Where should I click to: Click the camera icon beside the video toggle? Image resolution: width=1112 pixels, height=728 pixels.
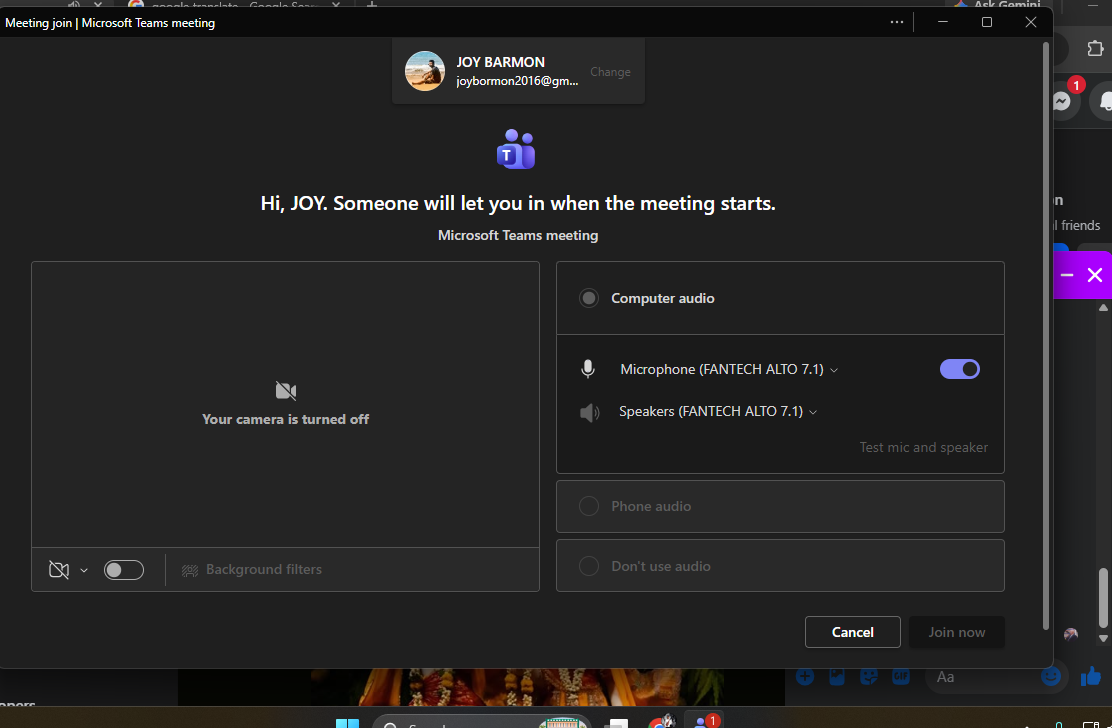59,570
